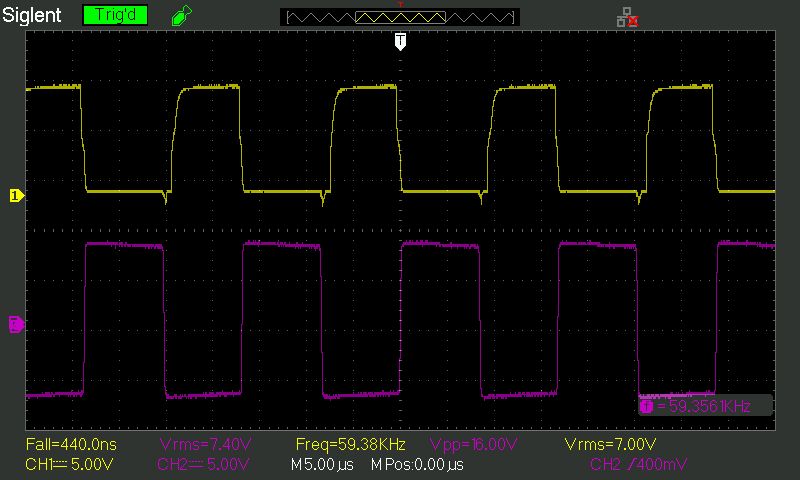Click the network disconnected icon
The width and height of the screenshot is (800, 480).
pyautogui.click(x=628, y=17)
